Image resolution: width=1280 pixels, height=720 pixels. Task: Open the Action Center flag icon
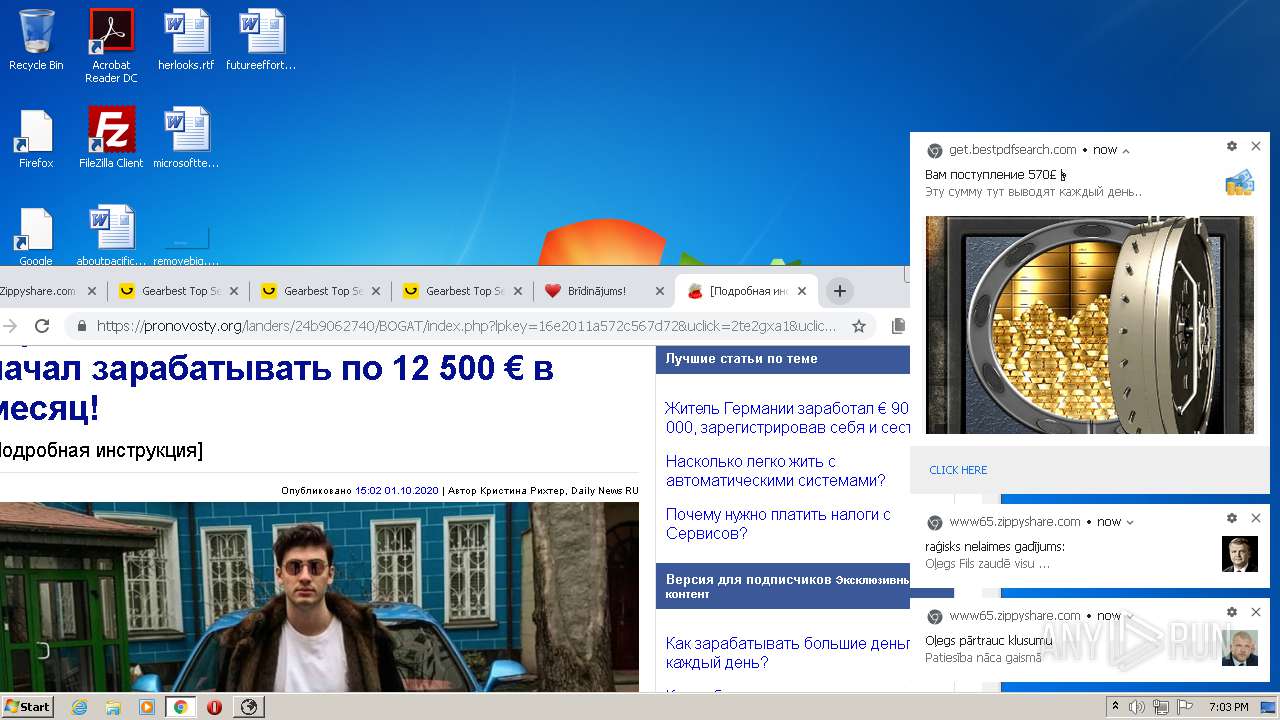tap(1185, 707)
